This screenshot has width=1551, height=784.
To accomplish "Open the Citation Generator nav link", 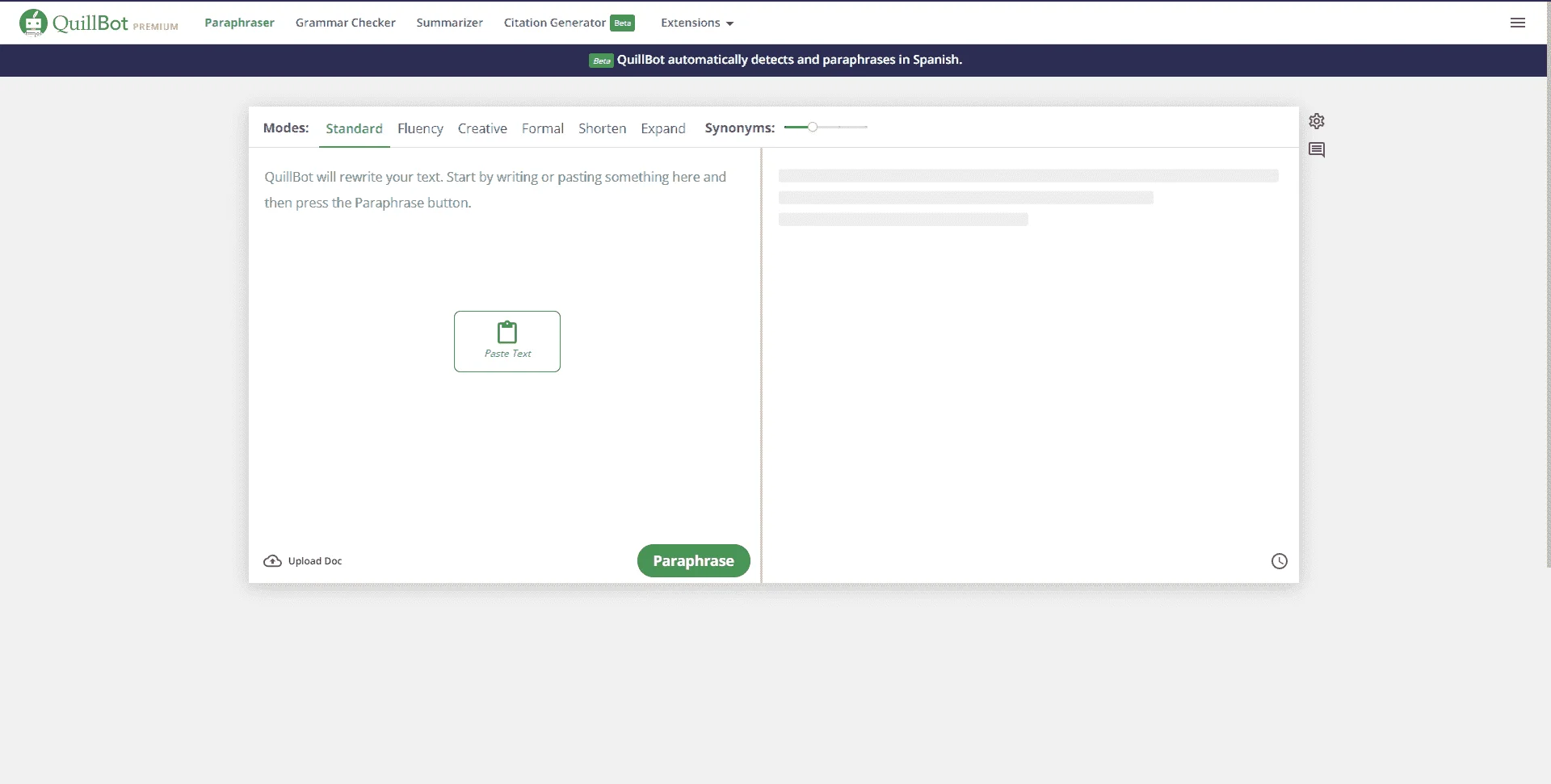I will 555,23.
